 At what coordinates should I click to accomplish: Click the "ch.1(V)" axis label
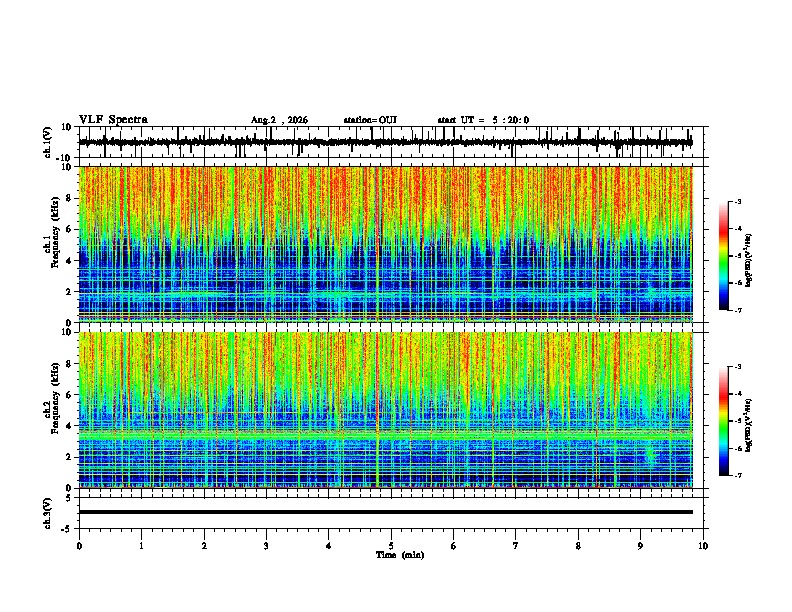pyautogui.click(x=48, y=142)
